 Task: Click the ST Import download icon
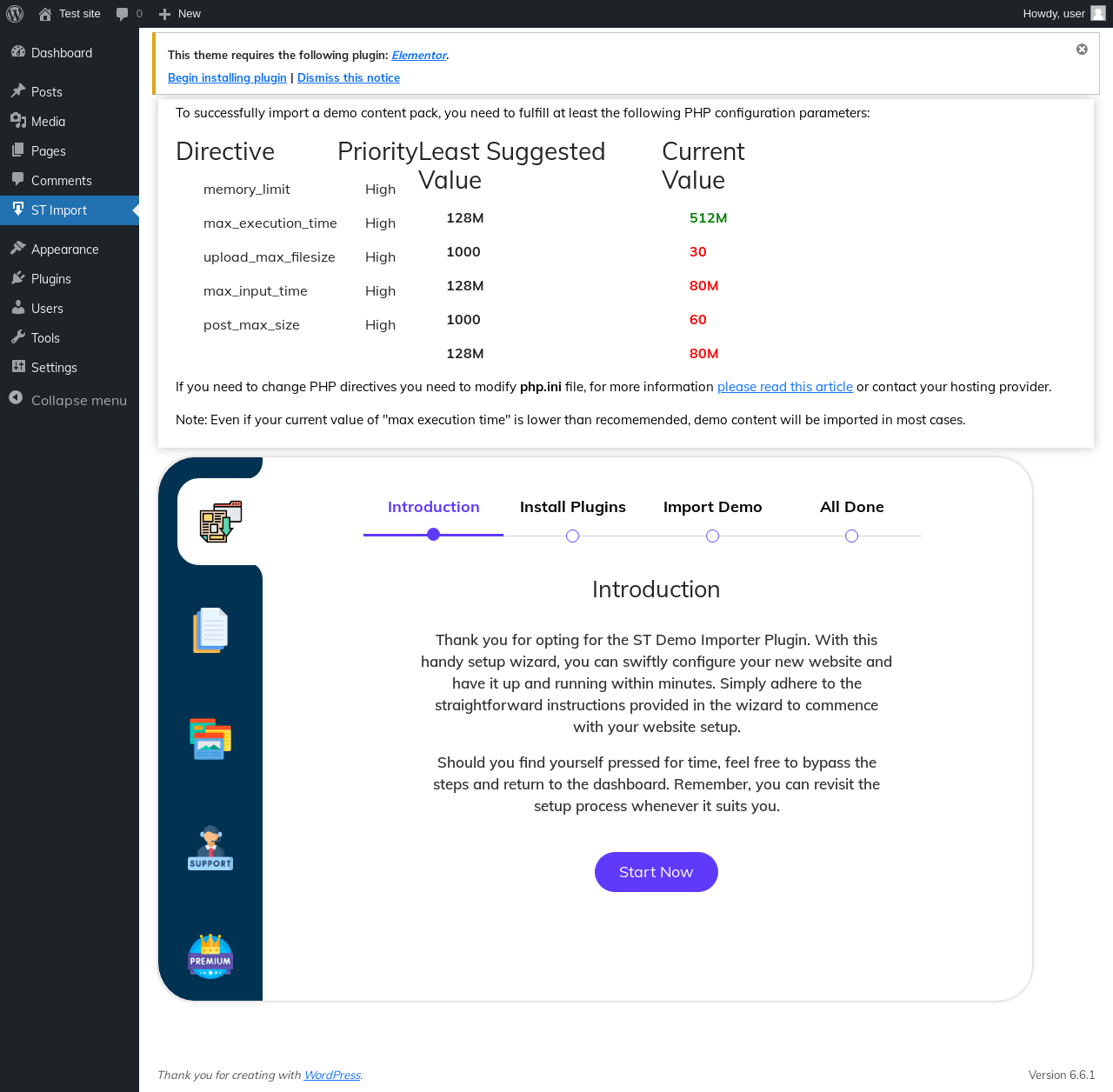pyautogui.click(x=18, y=210)
